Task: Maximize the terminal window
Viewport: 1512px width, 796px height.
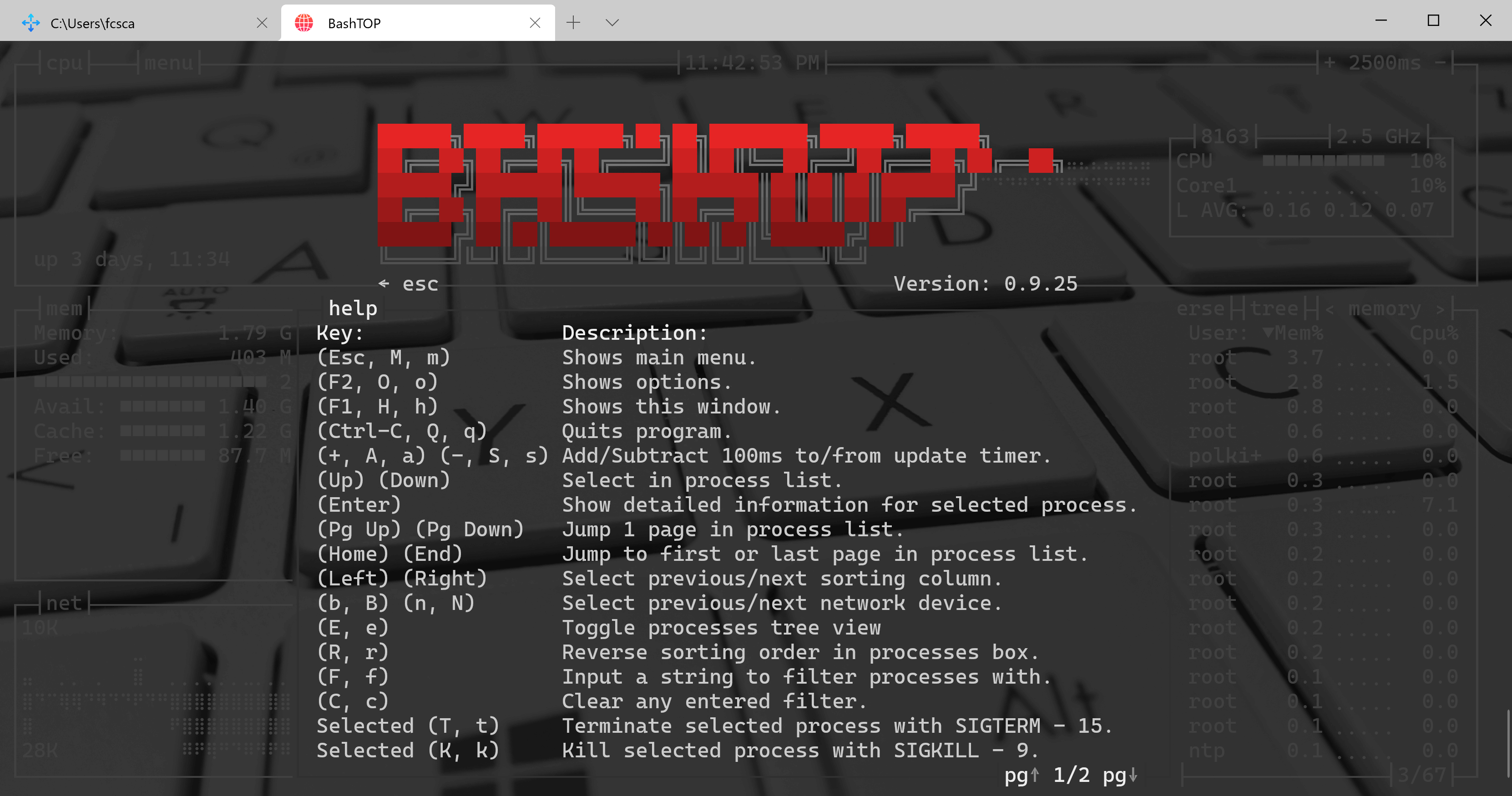Action: pyautogui.click(x=1433, y=20)
